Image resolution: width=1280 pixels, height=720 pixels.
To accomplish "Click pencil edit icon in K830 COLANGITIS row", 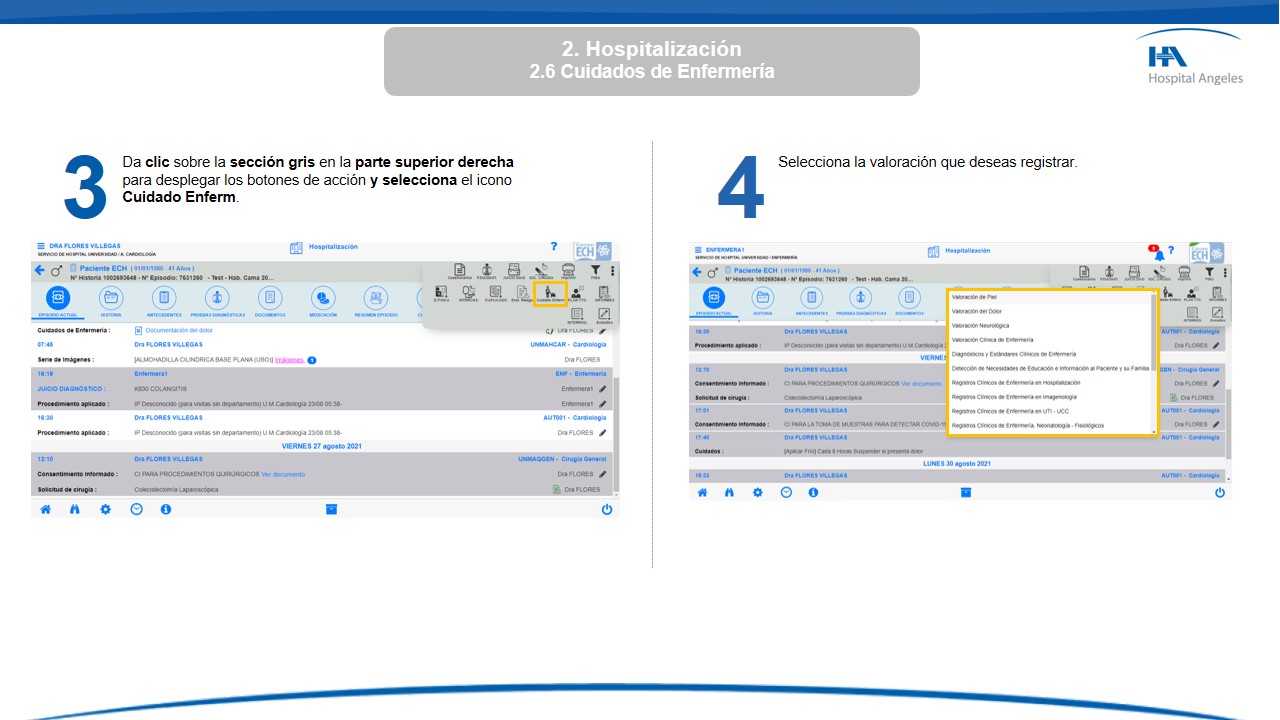I will pyautogui.click(x=603, y=388).
